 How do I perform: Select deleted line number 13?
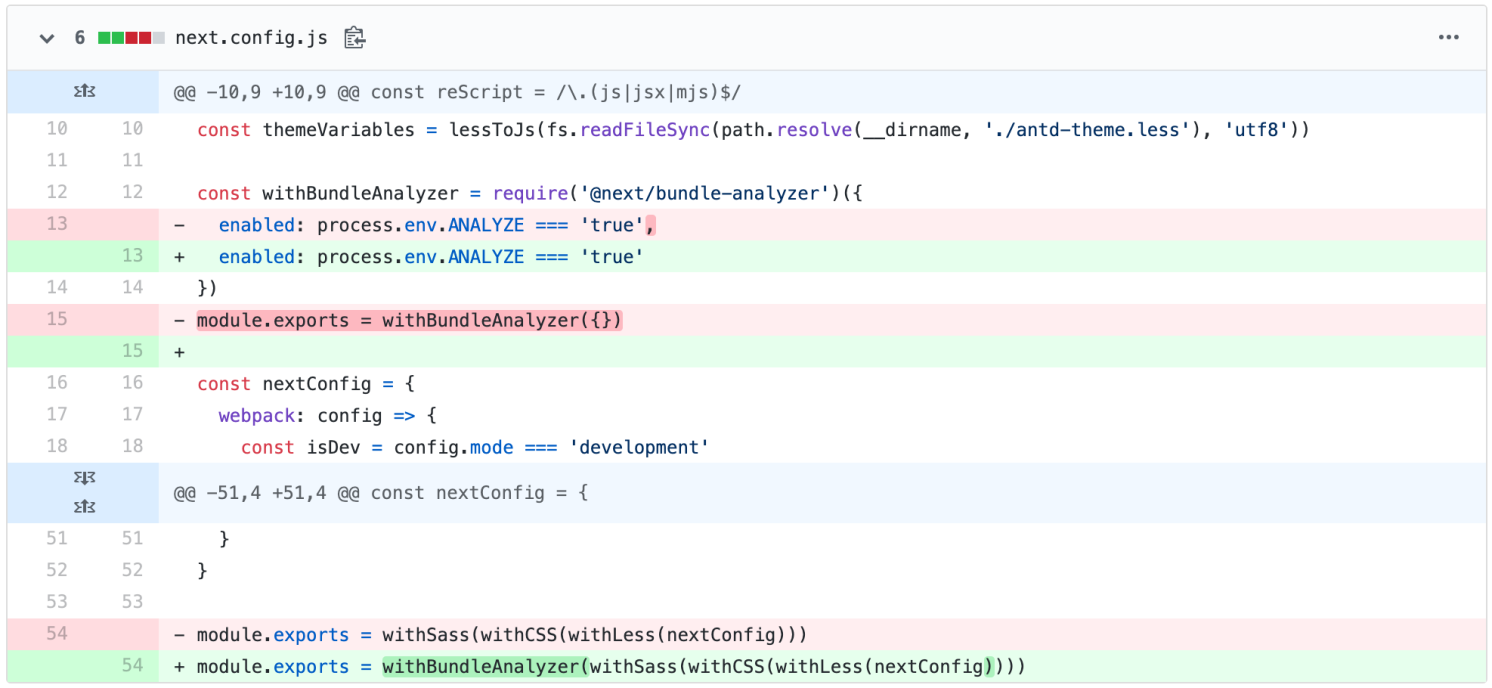point(56,224)
